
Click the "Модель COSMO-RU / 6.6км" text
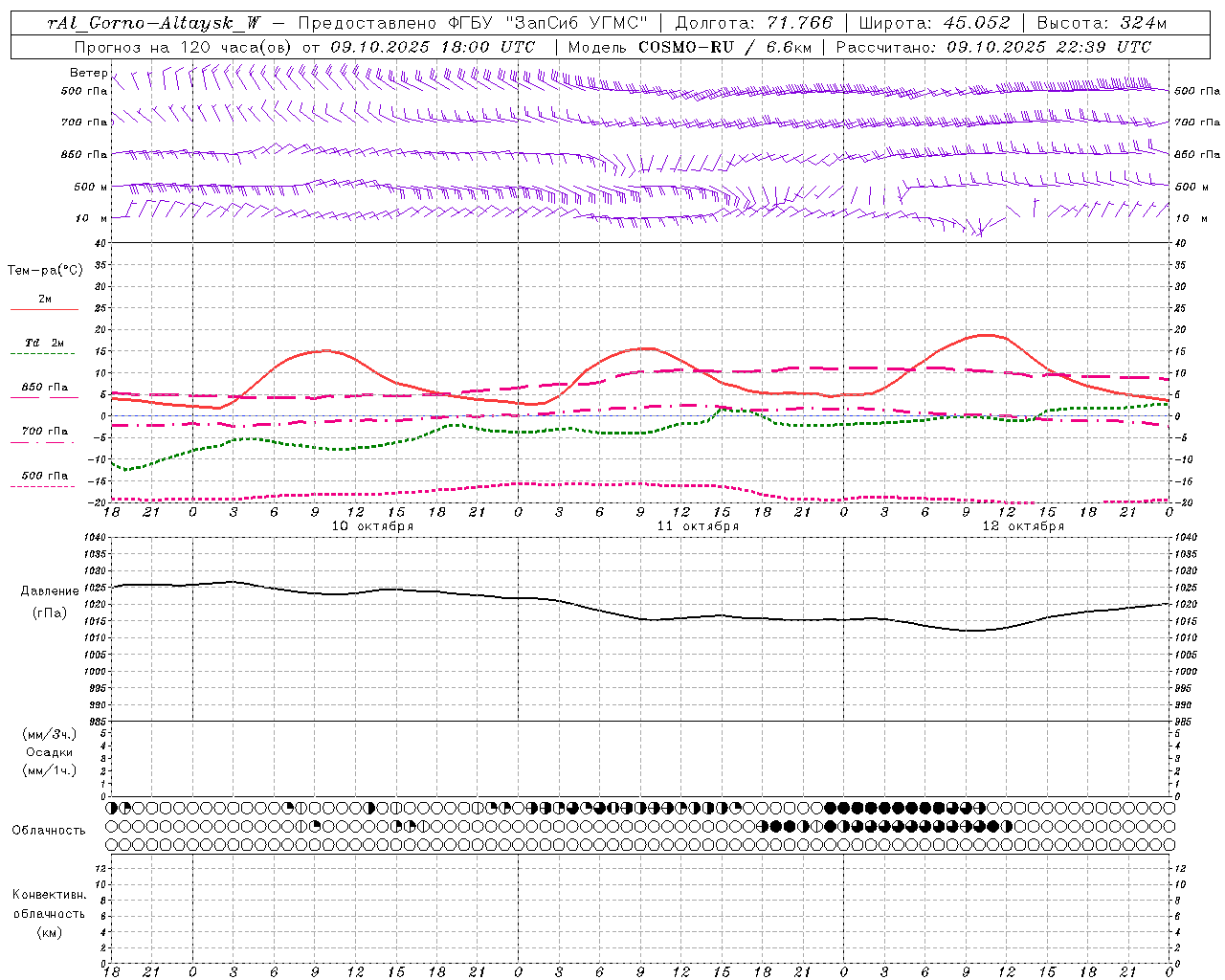pyautogui.click(x=690, y=47)
